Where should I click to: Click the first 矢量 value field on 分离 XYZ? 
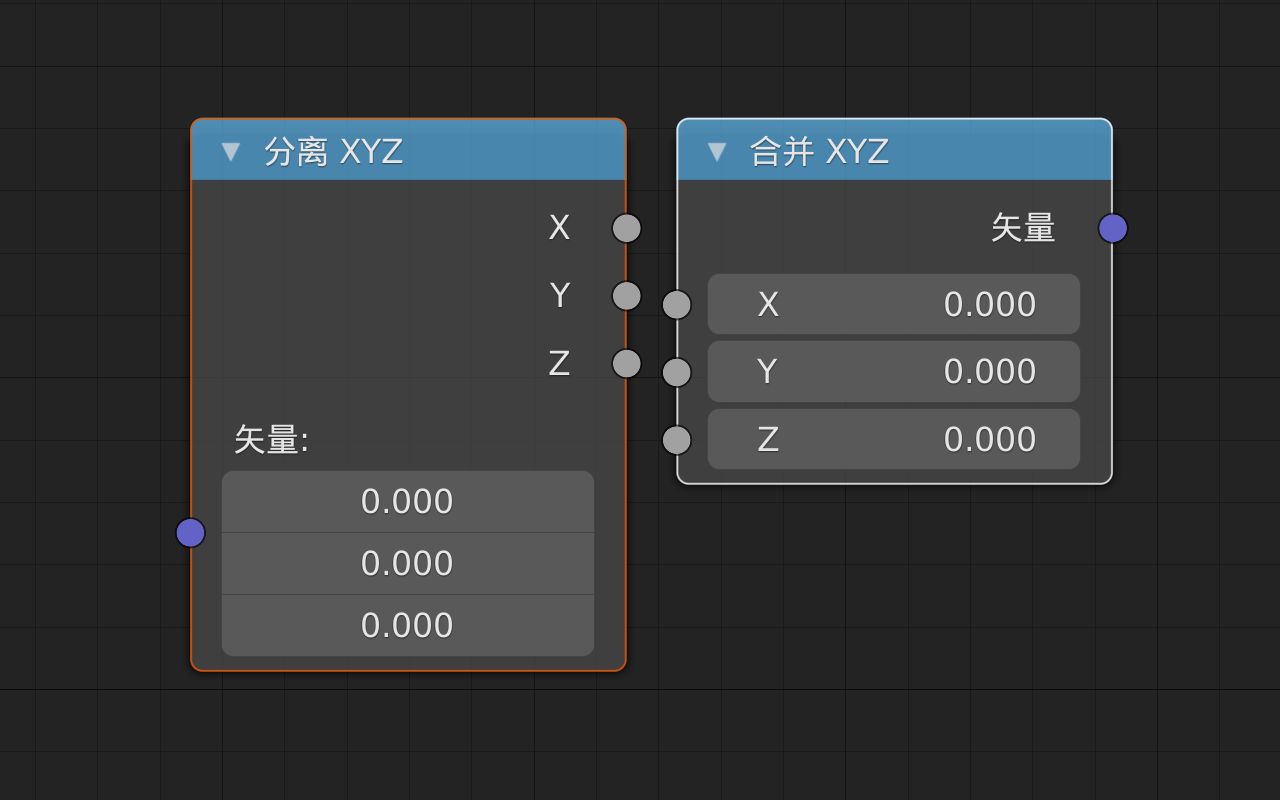pyautogui.click(x=407, y=501)
